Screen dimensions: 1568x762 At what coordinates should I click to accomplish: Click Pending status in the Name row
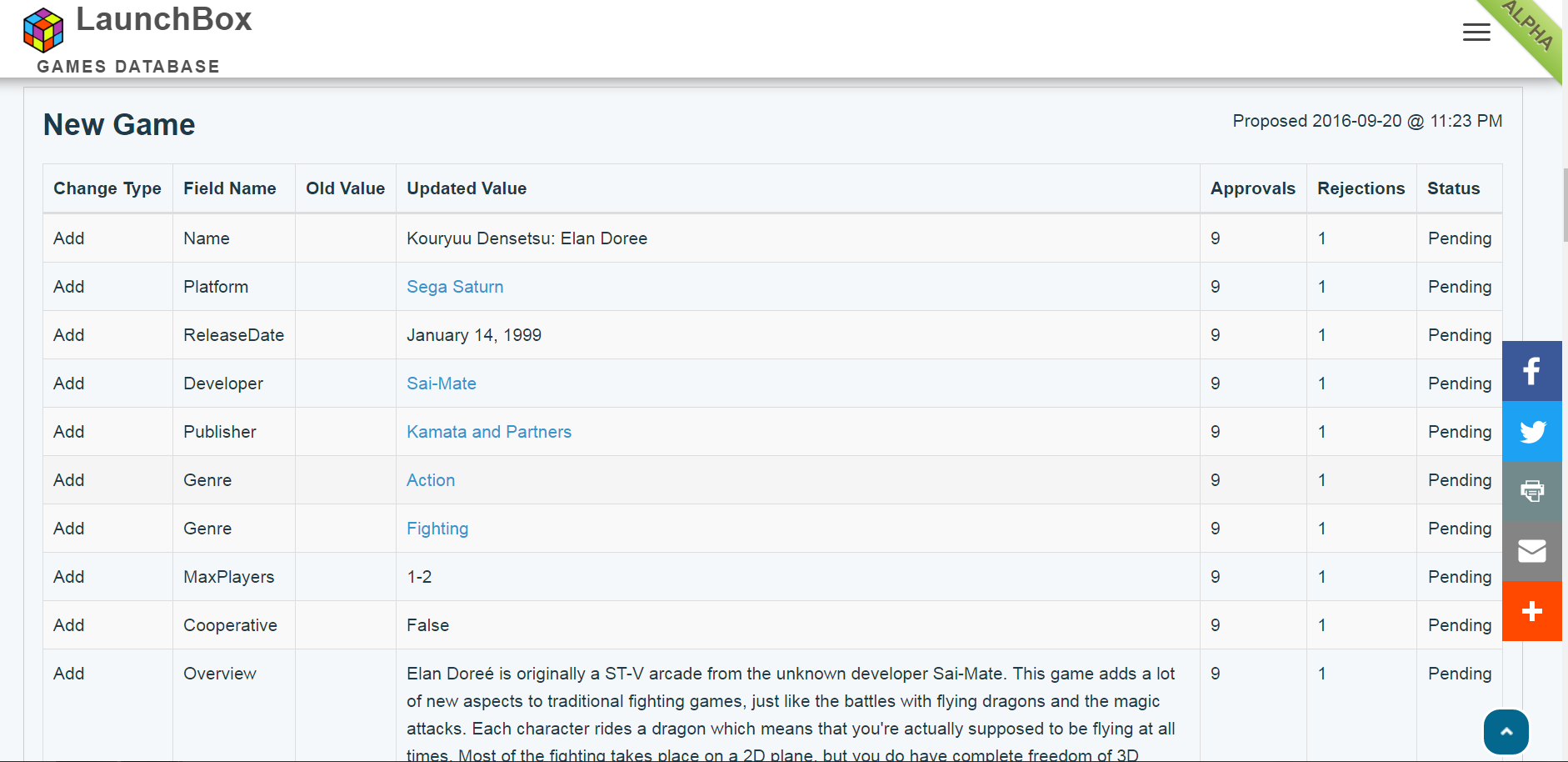point(1460,238)
